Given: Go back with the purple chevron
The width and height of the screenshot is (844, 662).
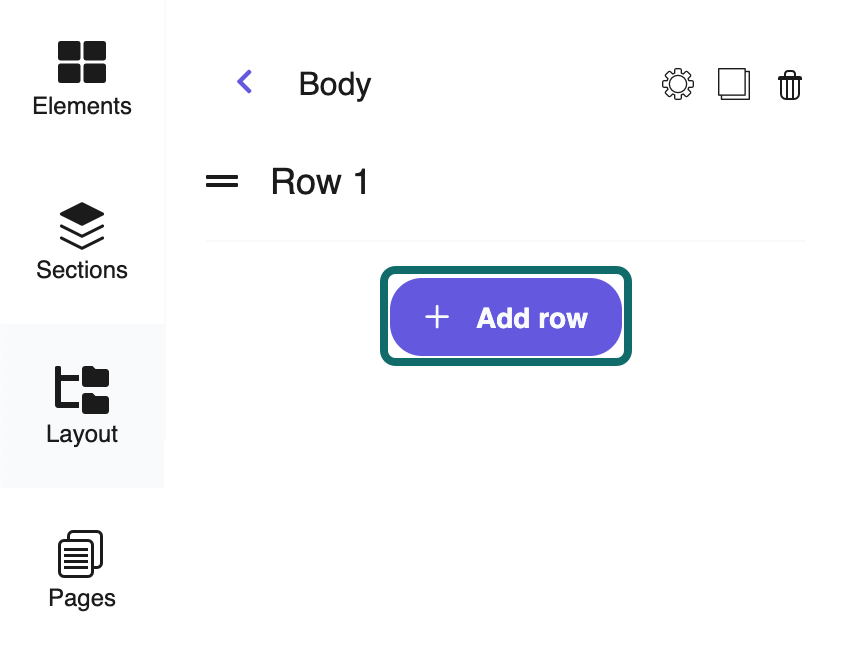Looking at the screenshot, I should 245,82.
